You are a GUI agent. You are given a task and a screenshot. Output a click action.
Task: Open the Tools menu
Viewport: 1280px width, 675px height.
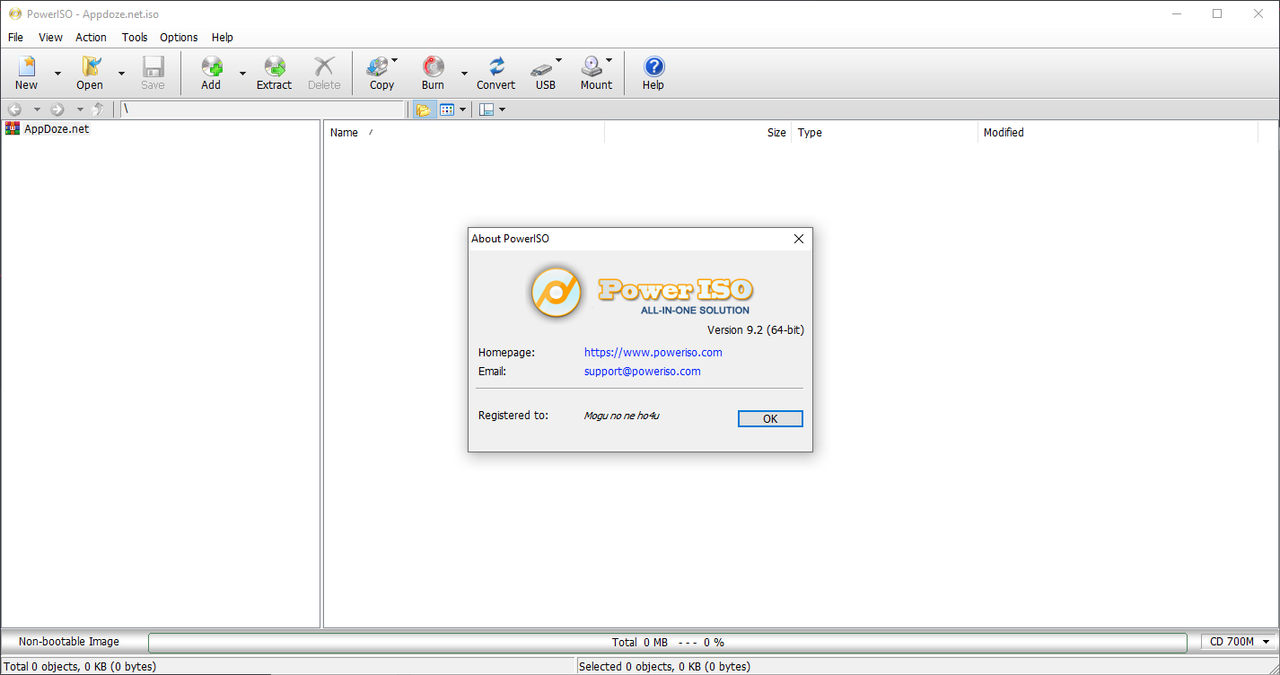tap(135, 37)
